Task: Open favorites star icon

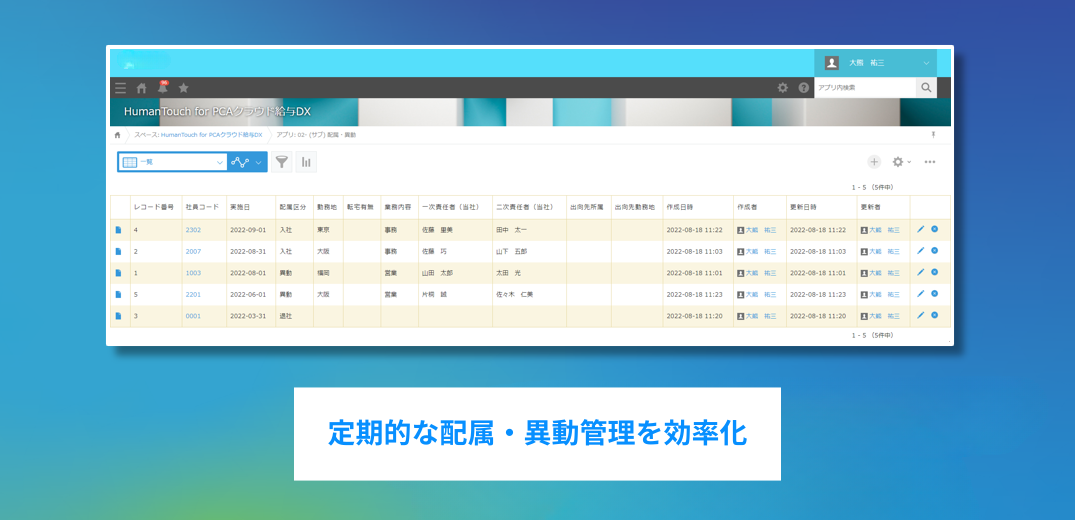Action: pyautogui.click(x=183, y=88)
